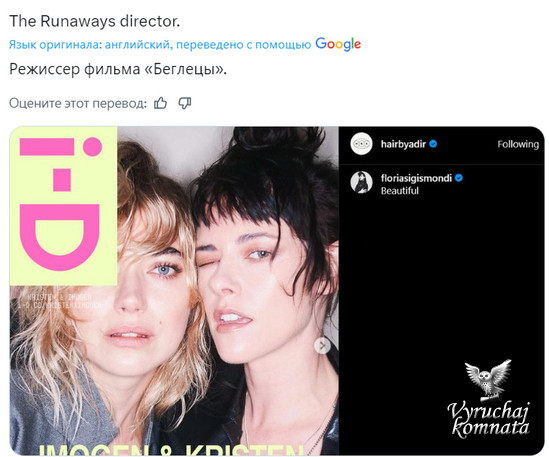Click the 'Beautiful' comment text
Screen dimensions: 549x457
tap(399, 191)
